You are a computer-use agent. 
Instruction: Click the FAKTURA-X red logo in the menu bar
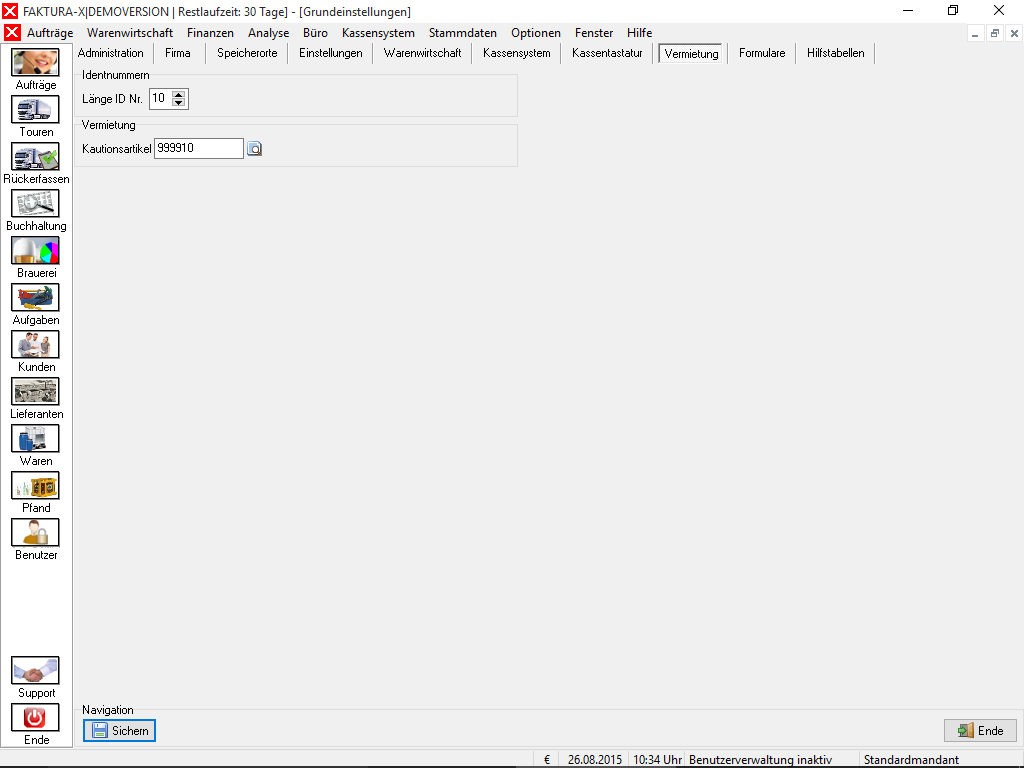[x=12, y=33]
